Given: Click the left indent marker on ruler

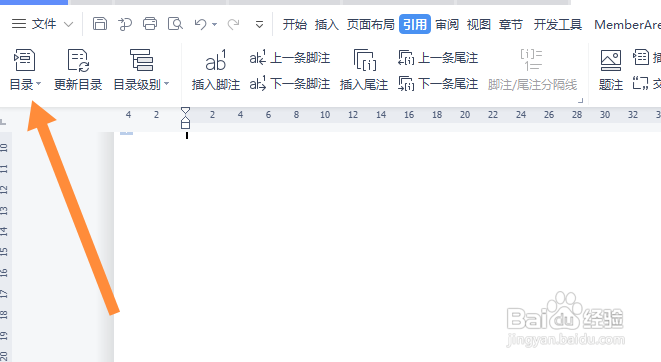Looking at the screenshot, I should (185, 125).
